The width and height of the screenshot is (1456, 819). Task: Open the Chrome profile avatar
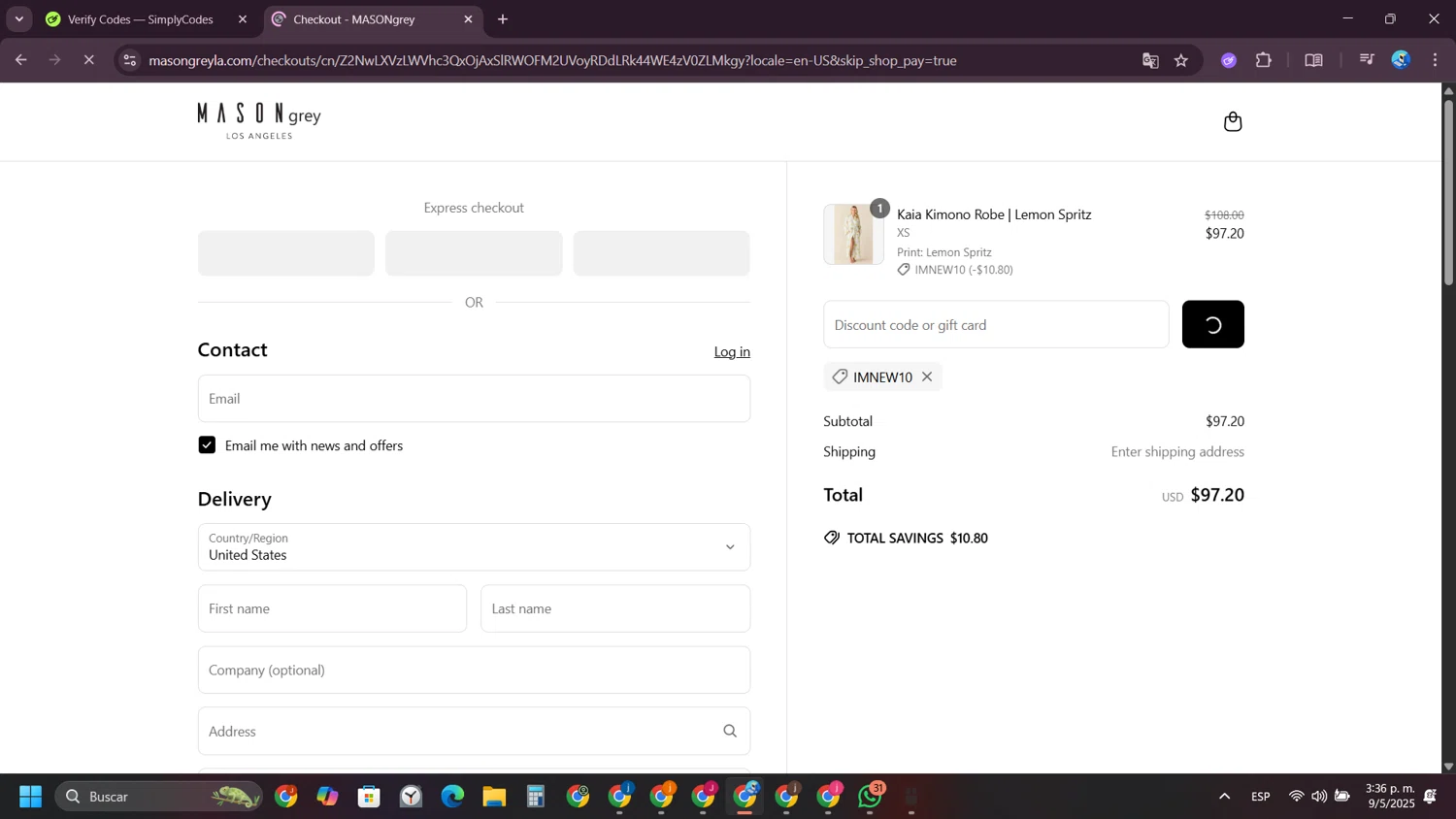(1401, 60)
